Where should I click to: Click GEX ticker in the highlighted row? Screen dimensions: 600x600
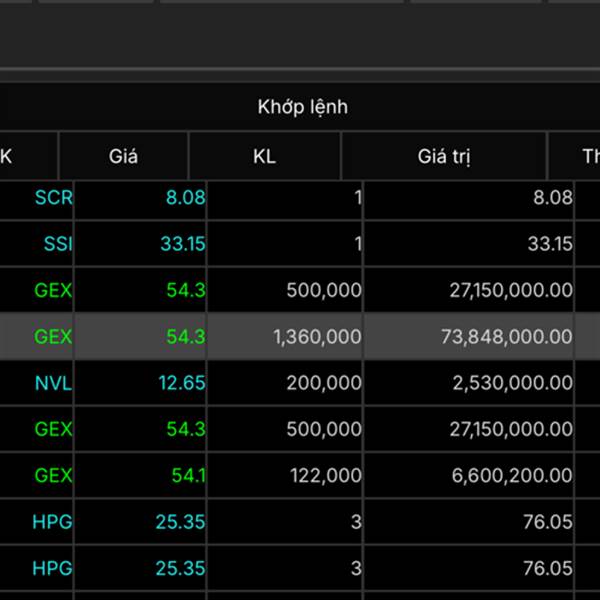click(x=53, y=337)
